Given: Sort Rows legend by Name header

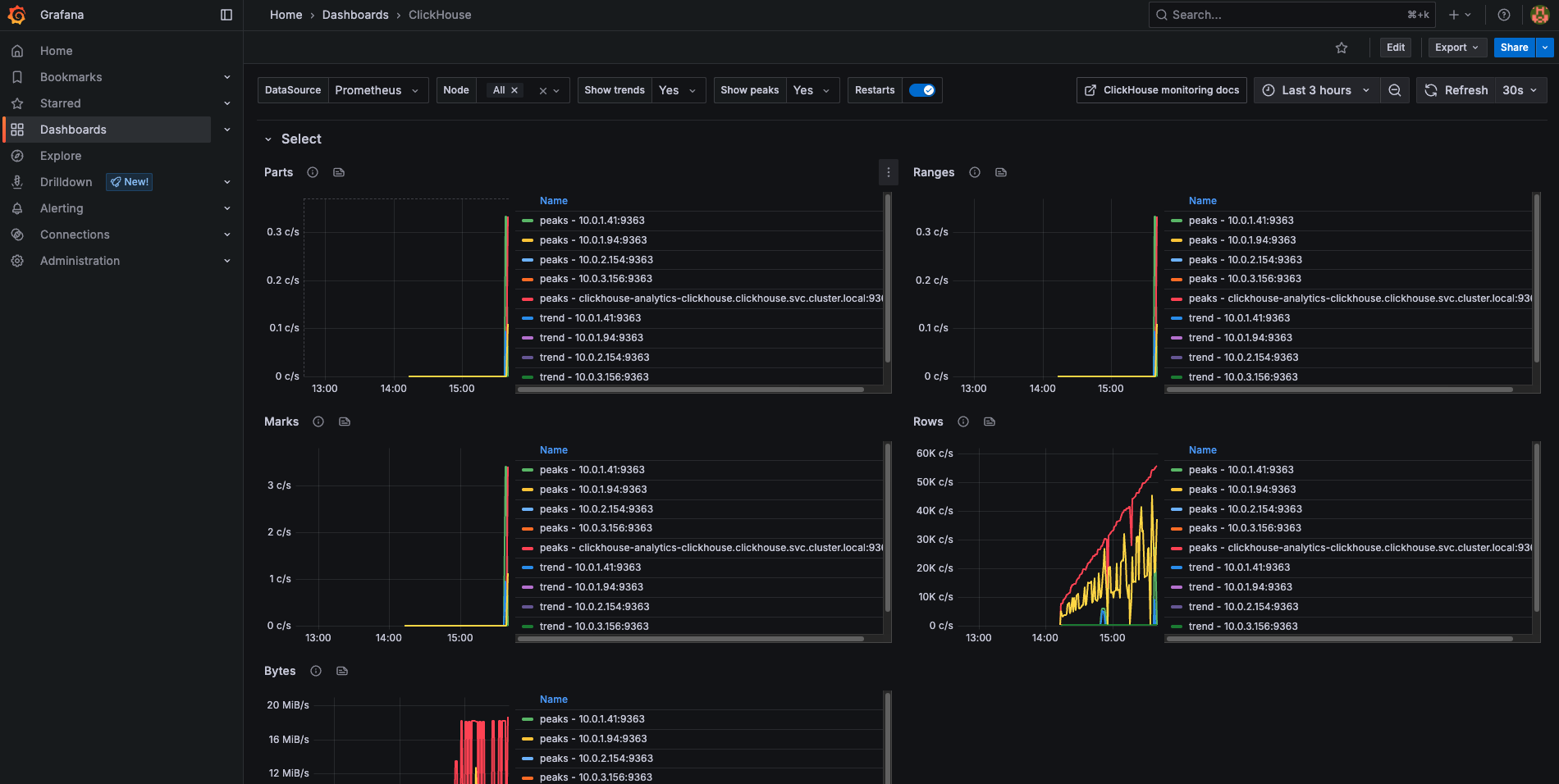Looking at the screenshot, I should click(x=1202, y=450).
